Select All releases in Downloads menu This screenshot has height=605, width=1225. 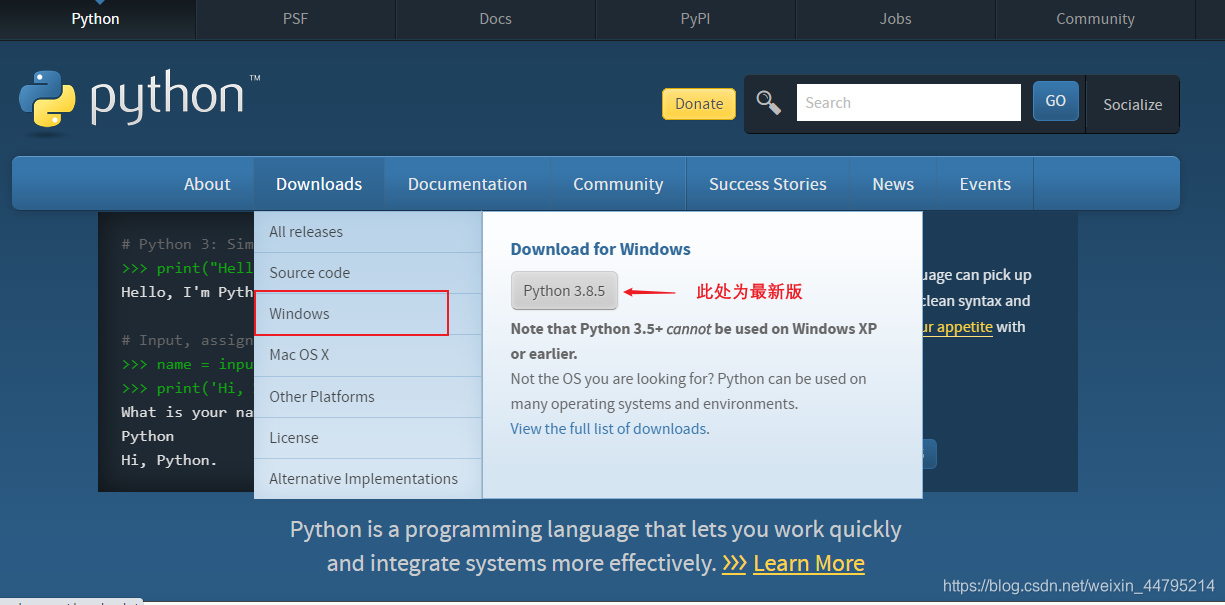368,232
